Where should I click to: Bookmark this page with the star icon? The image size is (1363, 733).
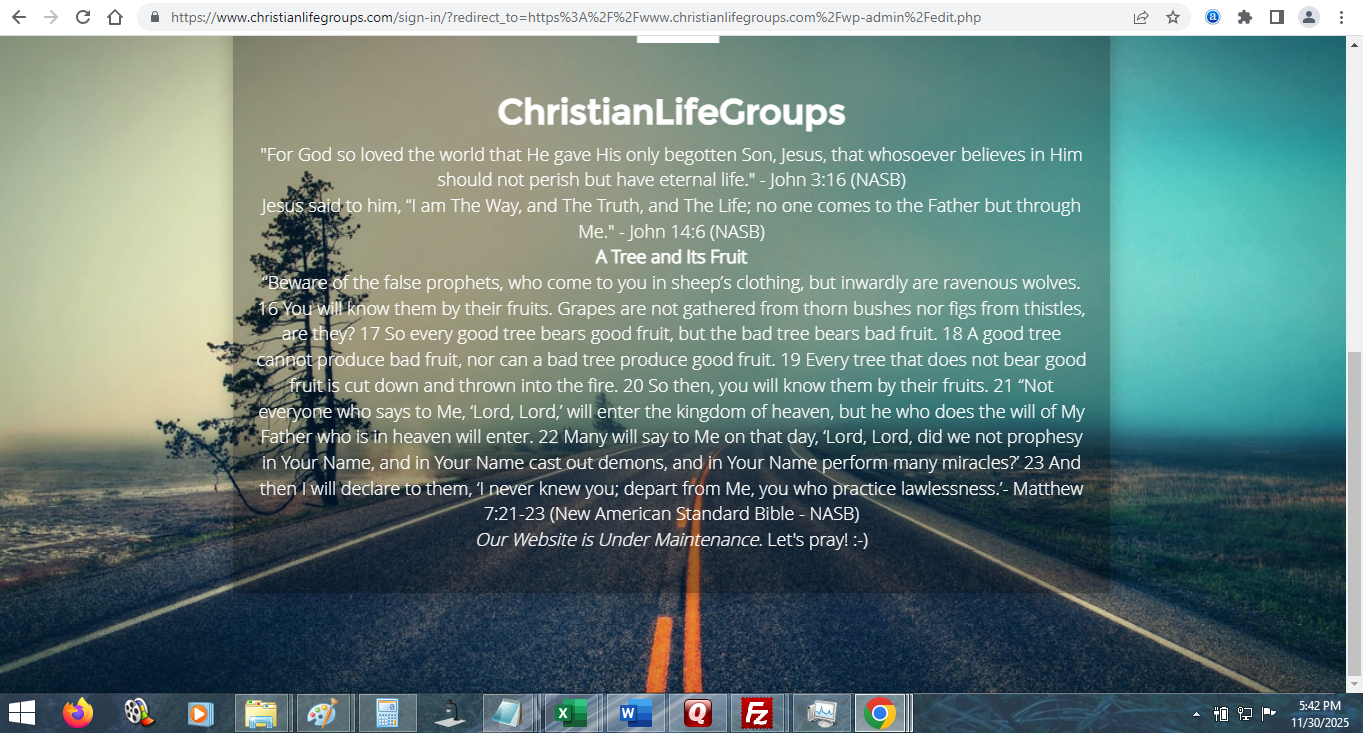click(x=1173, y=17)
